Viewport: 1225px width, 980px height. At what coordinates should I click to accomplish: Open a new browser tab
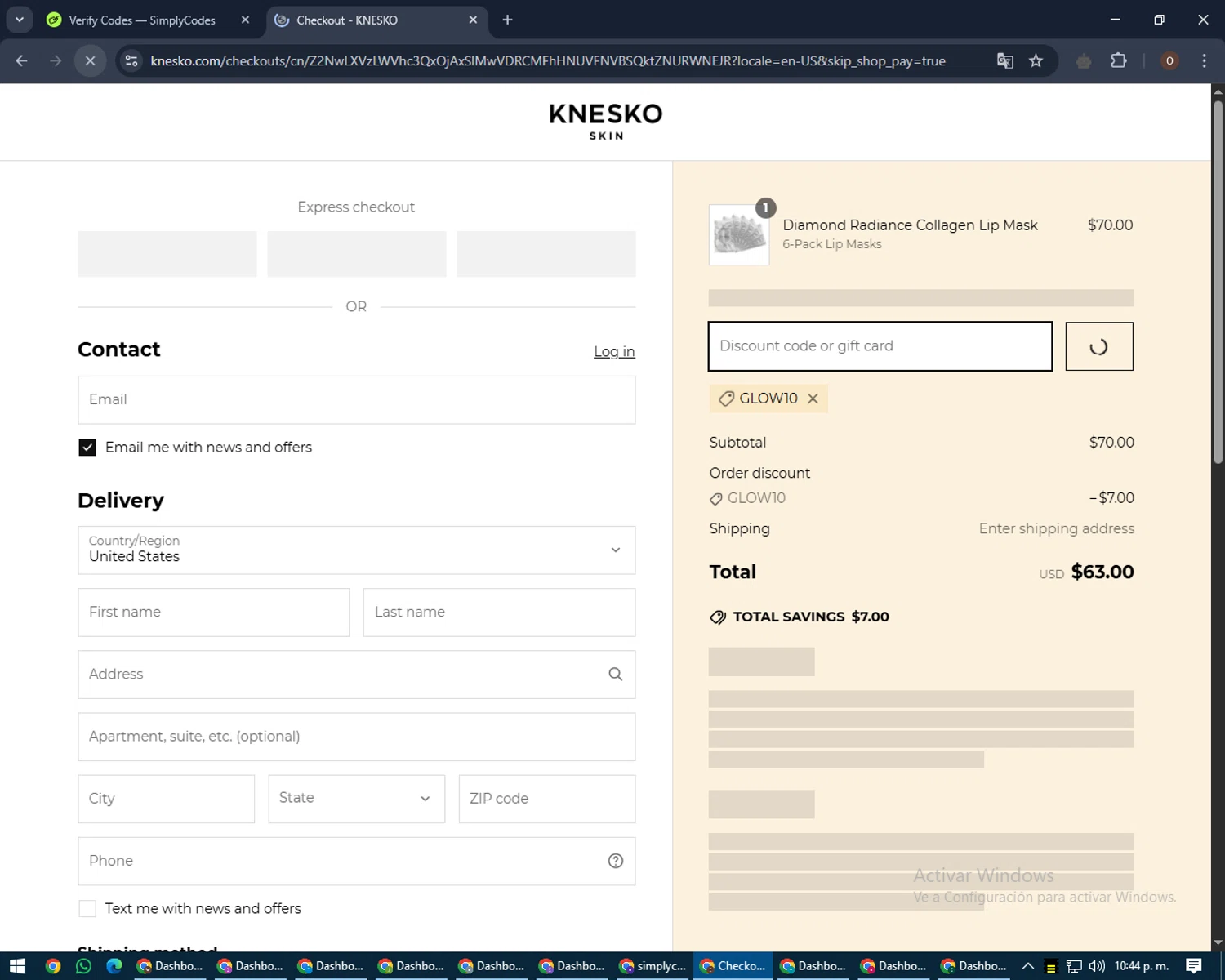point(507,20)
